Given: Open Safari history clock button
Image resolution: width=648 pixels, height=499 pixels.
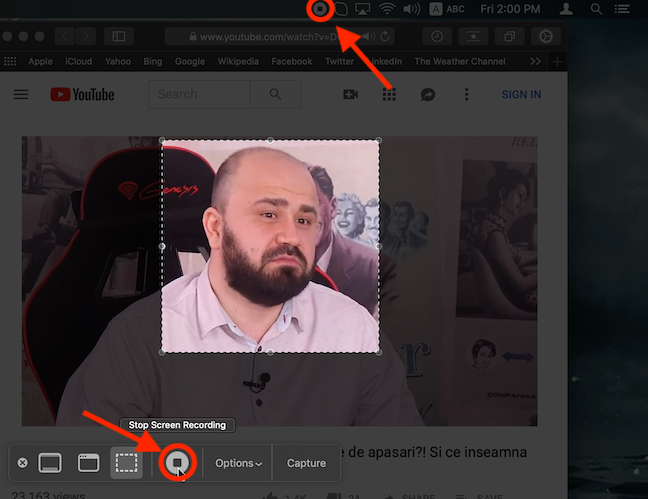Looking at the screenshot, I should 437,37.
